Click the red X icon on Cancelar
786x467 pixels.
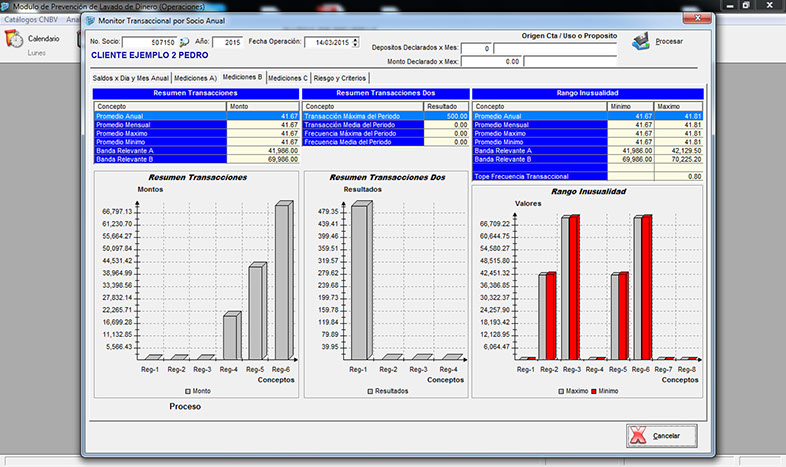pos(637,436)
